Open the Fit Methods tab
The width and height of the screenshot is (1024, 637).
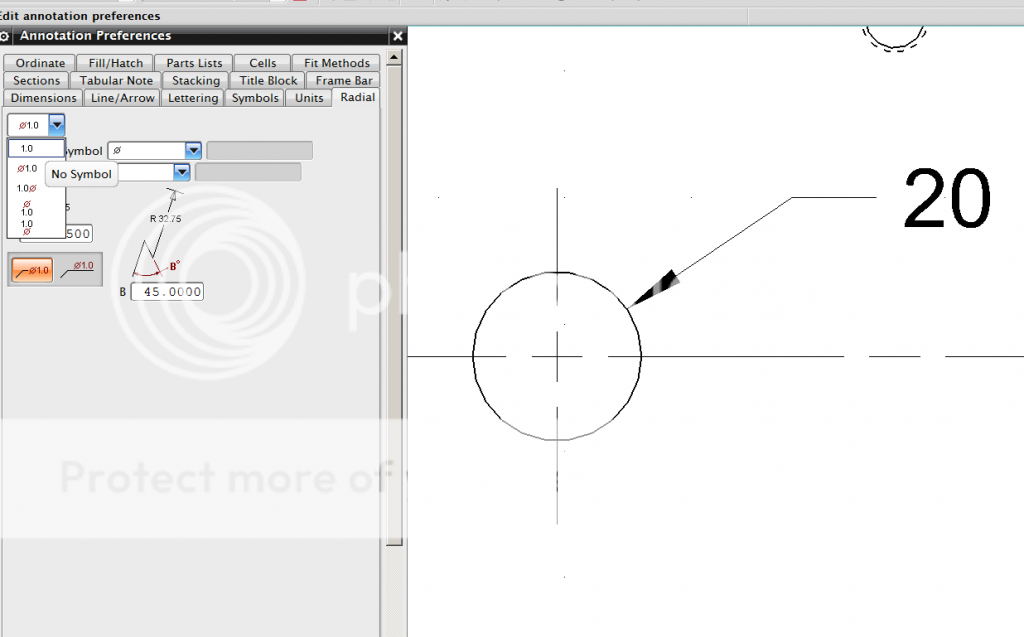tap(336, 63)
